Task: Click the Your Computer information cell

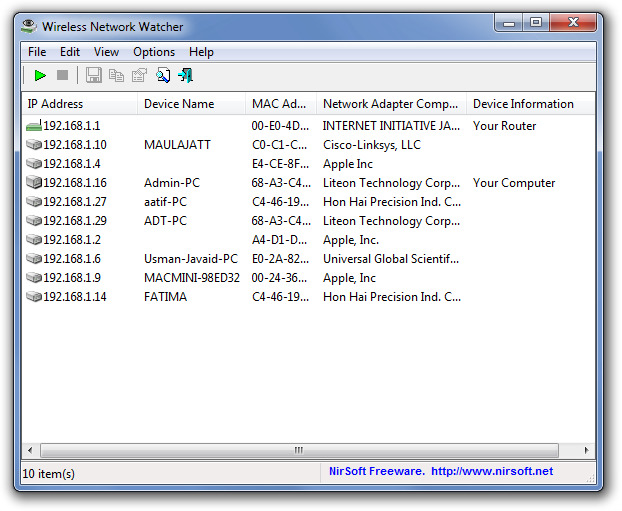Action: [x=514, y=182]
